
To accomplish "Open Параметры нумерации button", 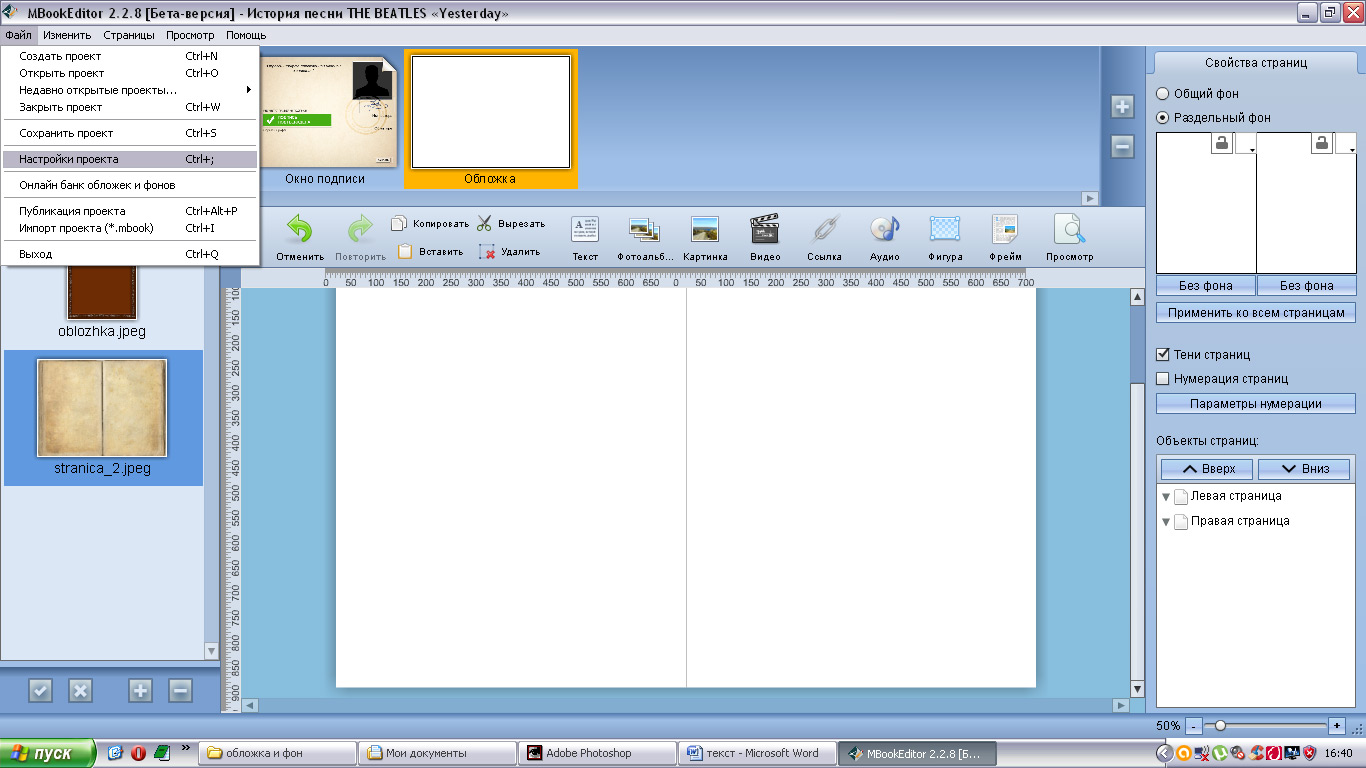I will [1256, 404].
